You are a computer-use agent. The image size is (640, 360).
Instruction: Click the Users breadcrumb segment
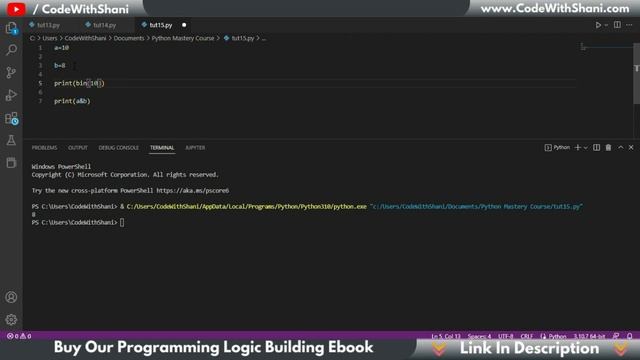50,38
